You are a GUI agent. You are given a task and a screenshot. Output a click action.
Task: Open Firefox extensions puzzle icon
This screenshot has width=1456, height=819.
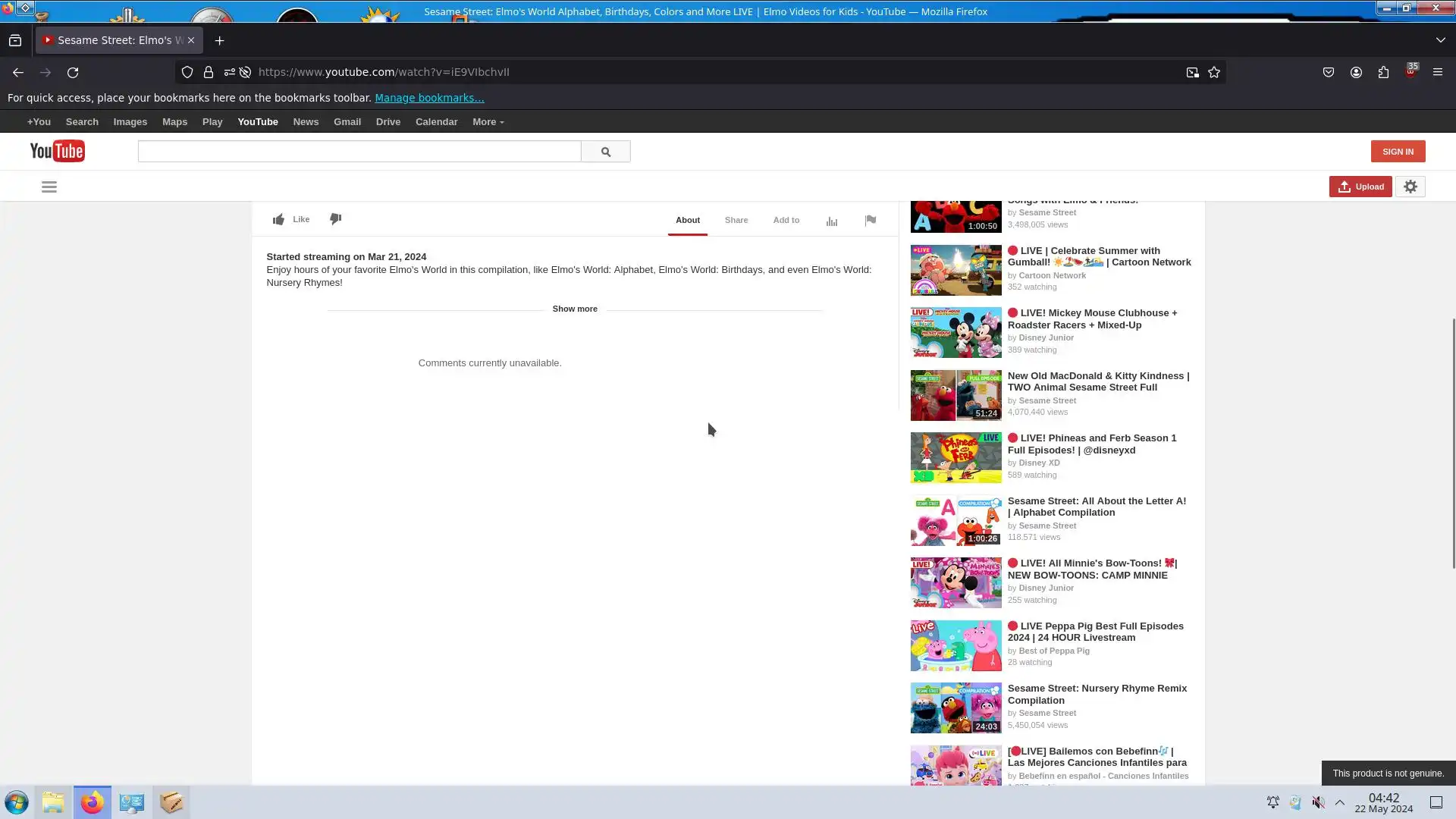[x=1383, y=72]
